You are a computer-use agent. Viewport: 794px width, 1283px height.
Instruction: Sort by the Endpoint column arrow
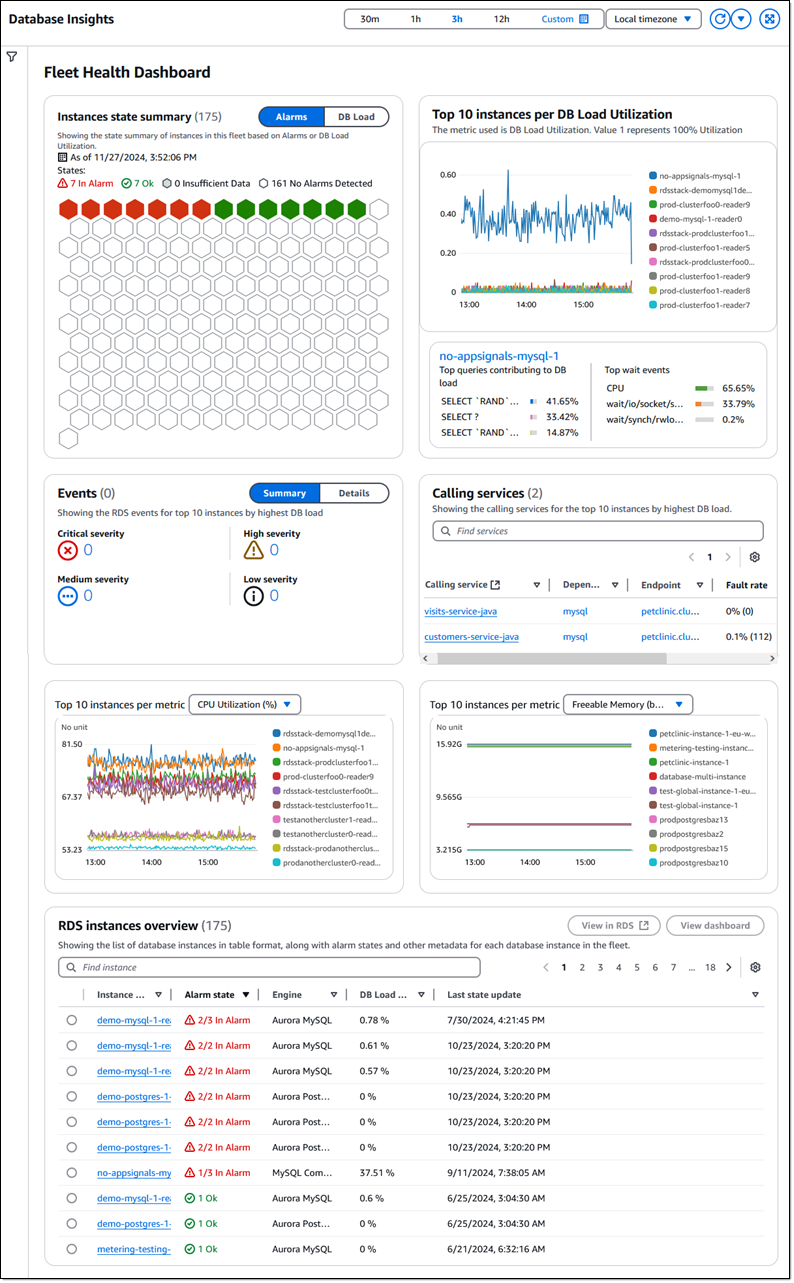(x=700, y=585)
